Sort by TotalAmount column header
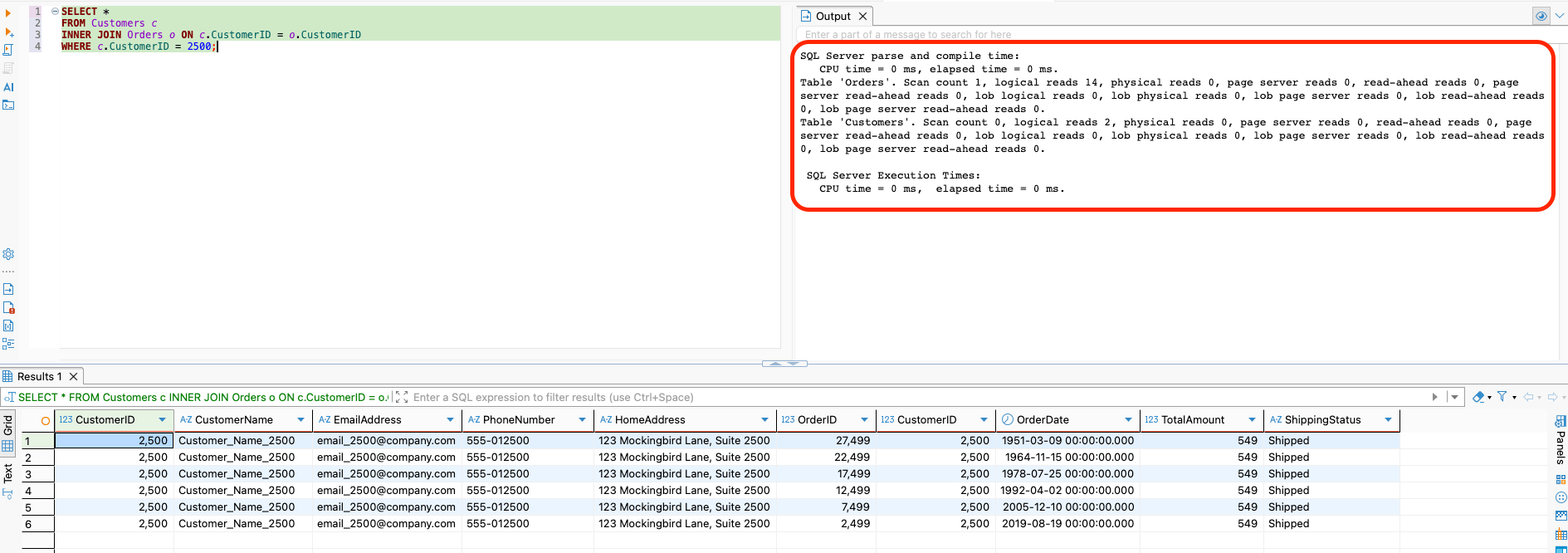 (1192, 420)
